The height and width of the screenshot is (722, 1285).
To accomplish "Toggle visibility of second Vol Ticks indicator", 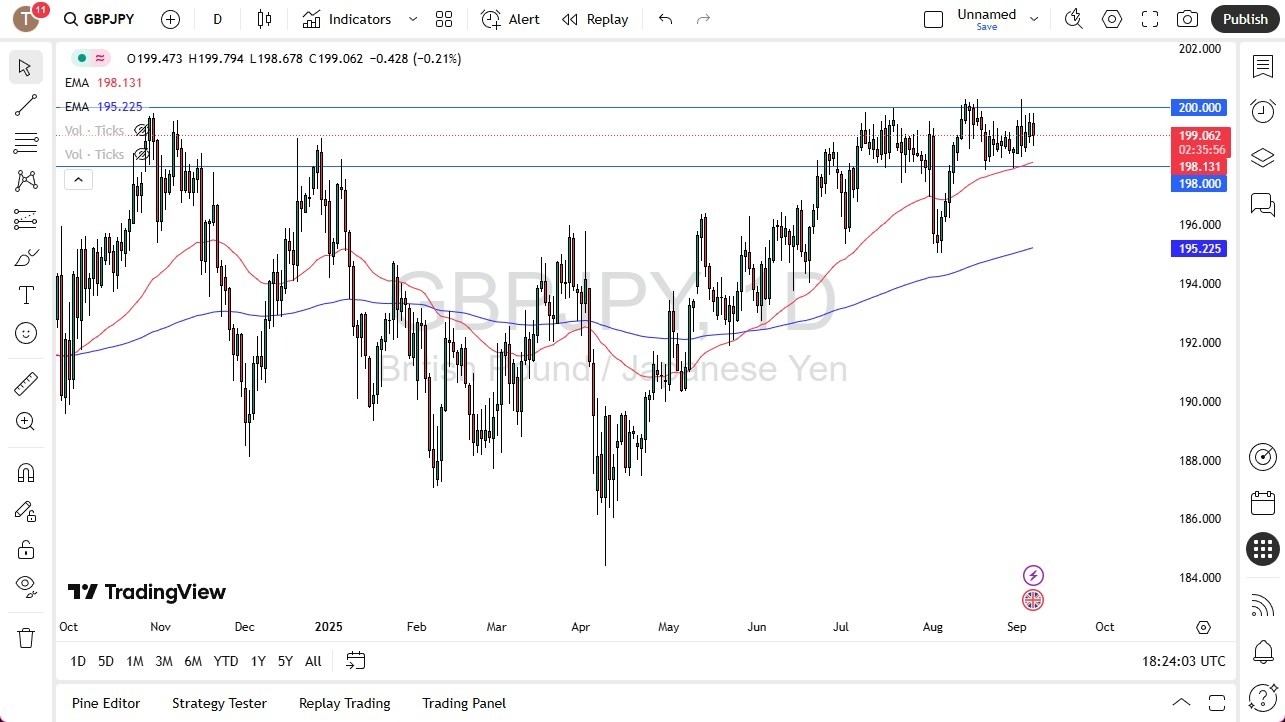I will [140, 154].
